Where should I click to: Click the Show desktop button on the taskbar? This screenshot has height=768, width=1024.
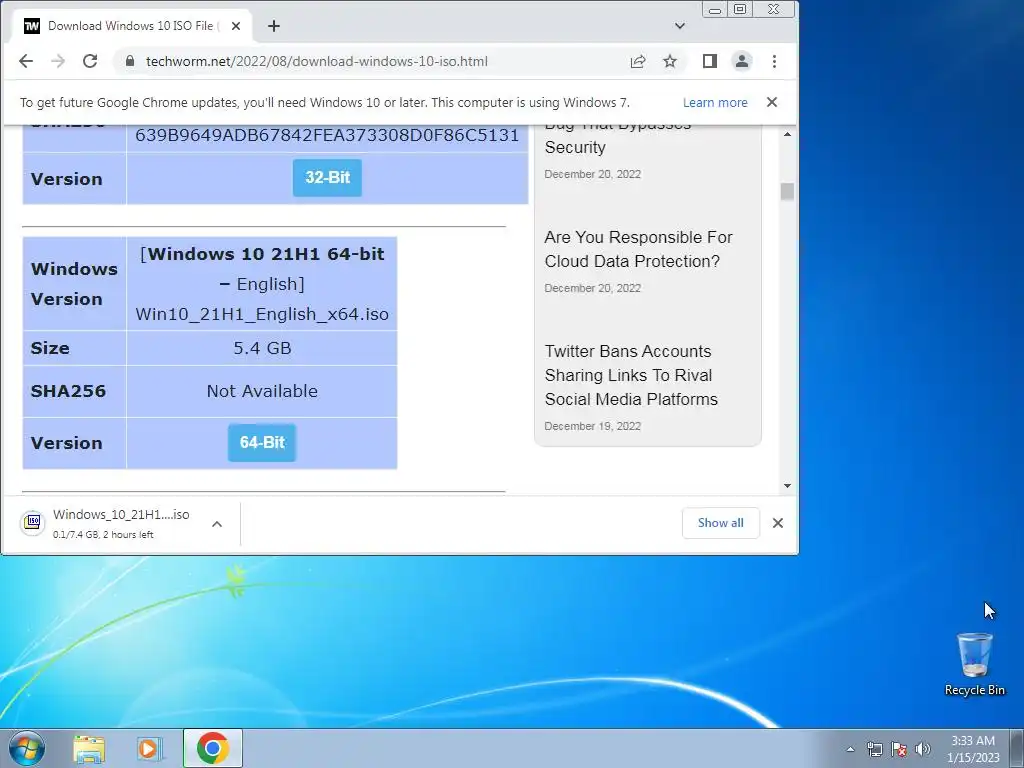[x=1017, y=748]
